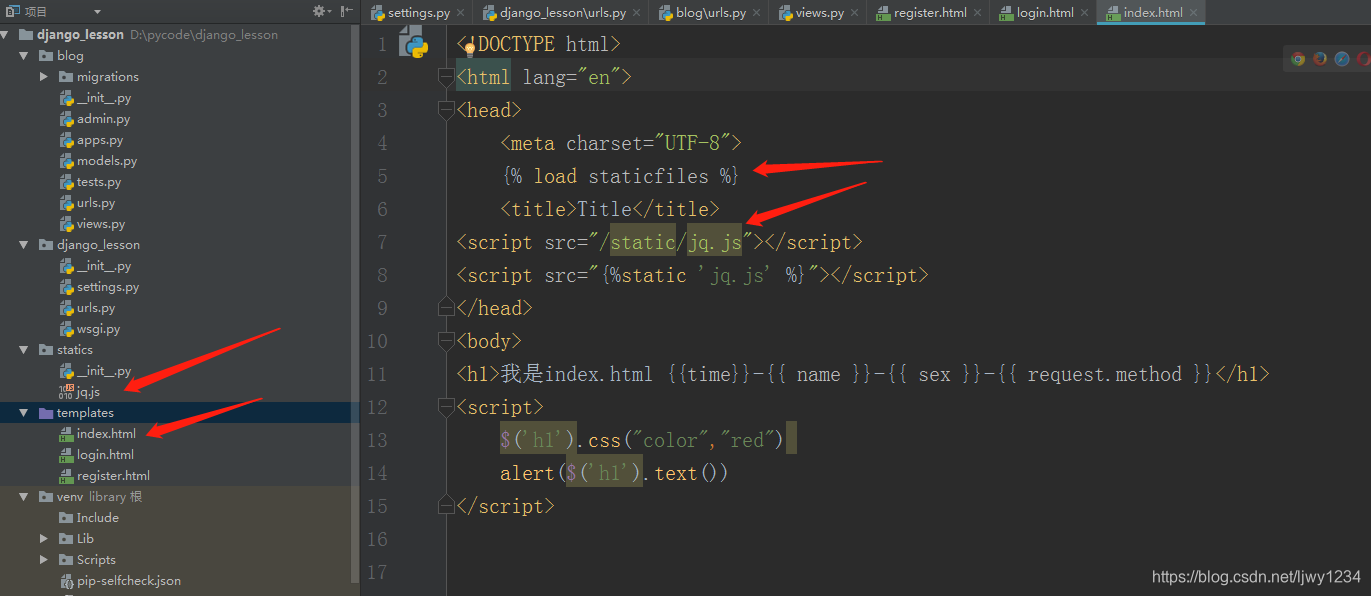Screen dimensions: 1371x596
Task: Close the settings.py editor tab
Action: click(x=460, y=13)
